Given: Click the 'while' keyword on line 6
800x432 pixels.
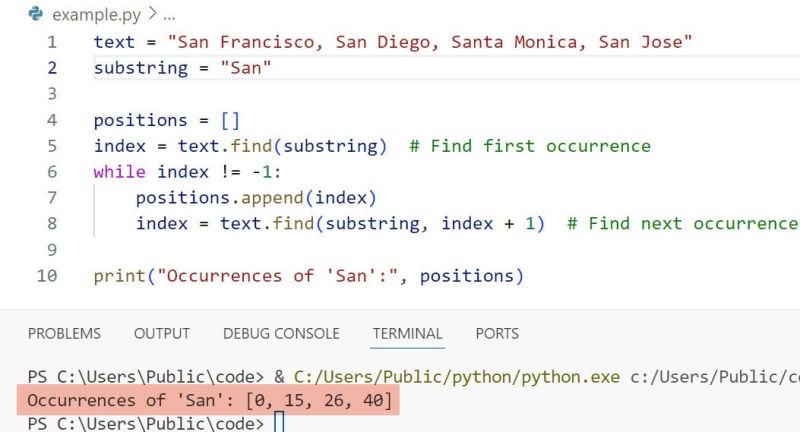Looking at the screenshot, I should pyautogui.click(x=119, y=172).
